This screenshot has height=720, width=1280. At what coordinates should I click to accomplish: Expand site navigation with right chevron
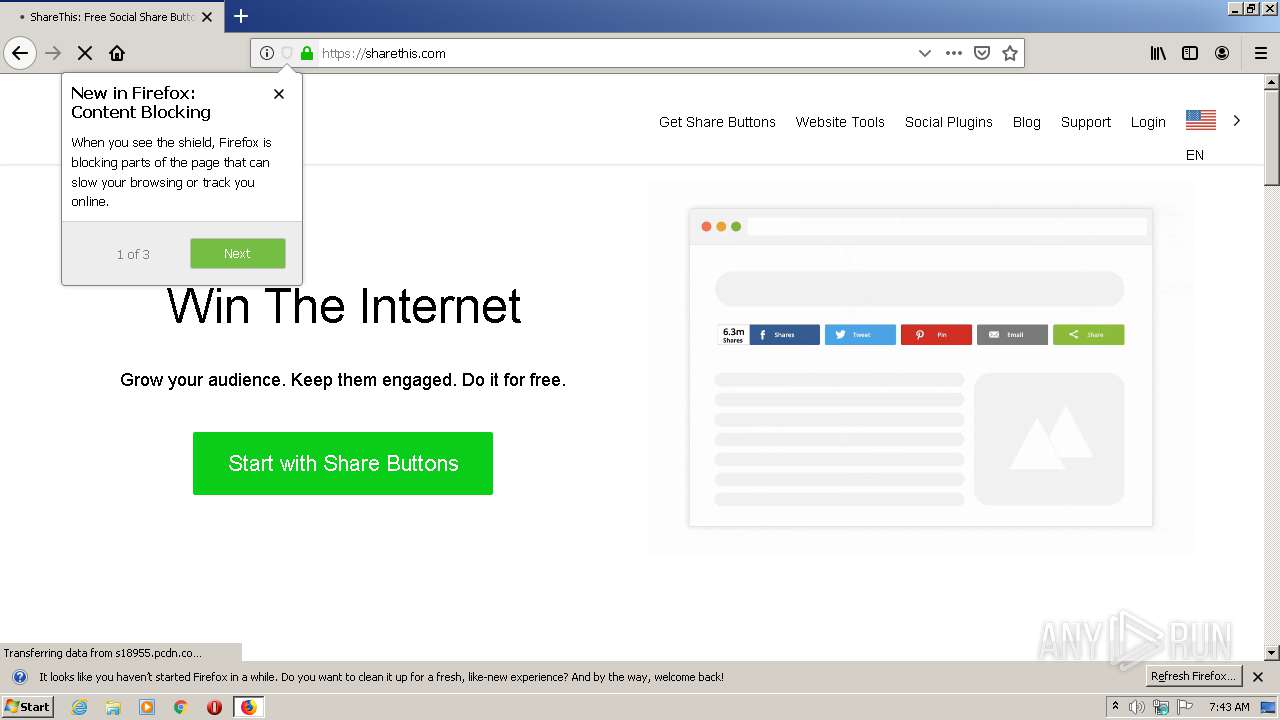(1237, 121)
